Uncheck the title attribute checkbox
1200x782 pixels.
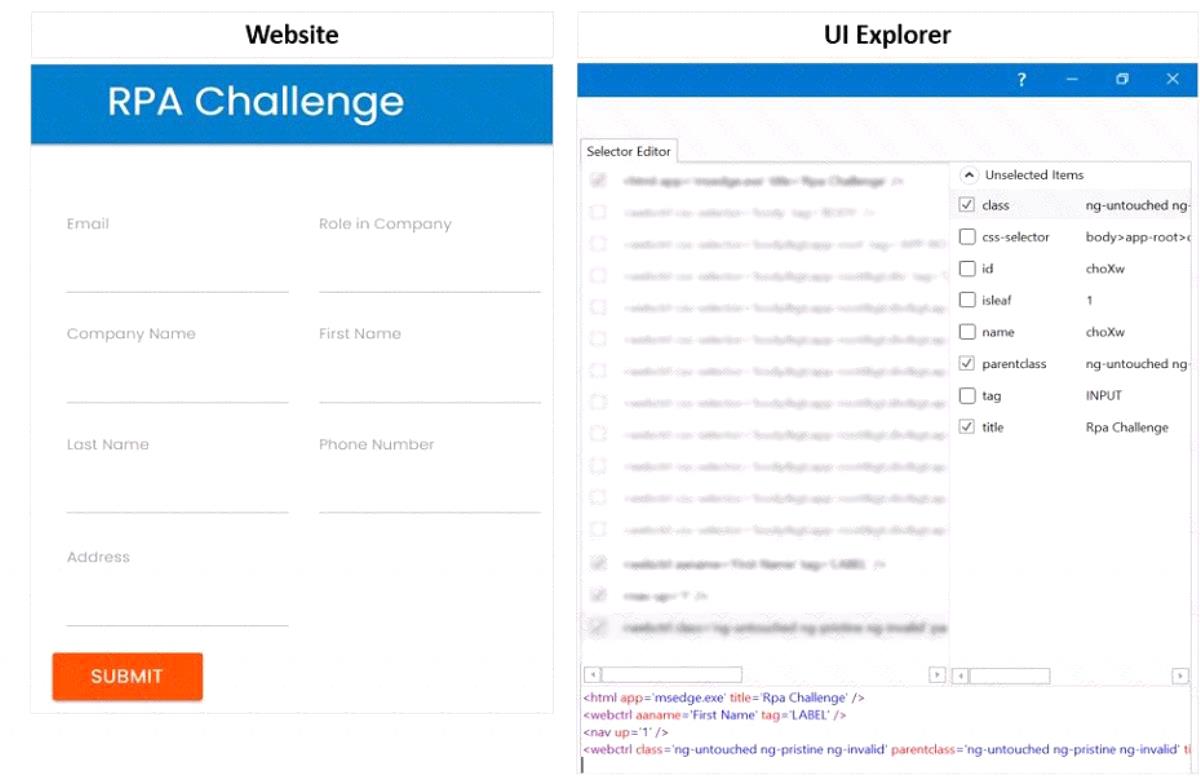(967, 427)
